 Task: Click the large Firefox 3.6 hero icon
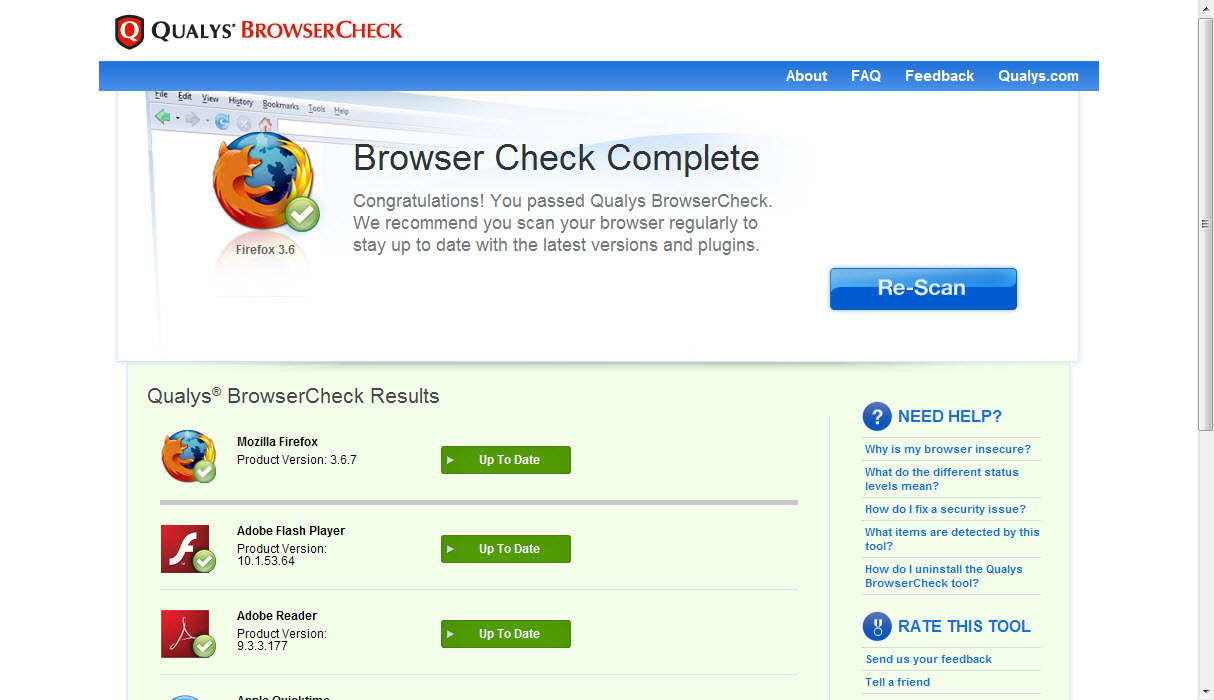[265, 183]
